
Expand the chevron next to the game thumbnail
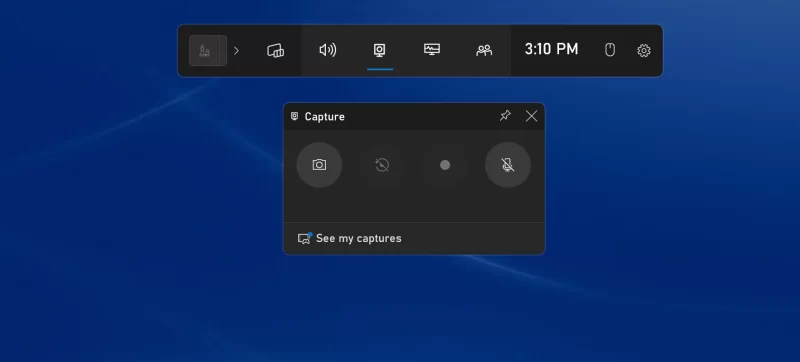[236, 50]
